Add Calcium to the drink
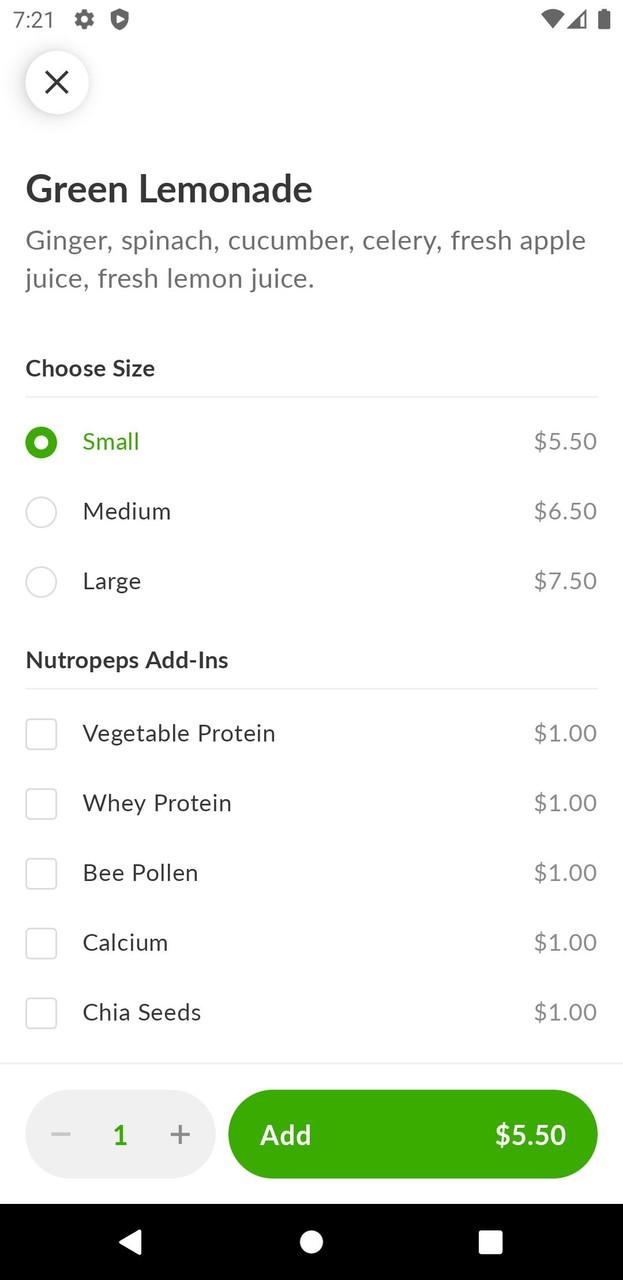Viewport: 623px width, 1280px height. coord(41,943)
